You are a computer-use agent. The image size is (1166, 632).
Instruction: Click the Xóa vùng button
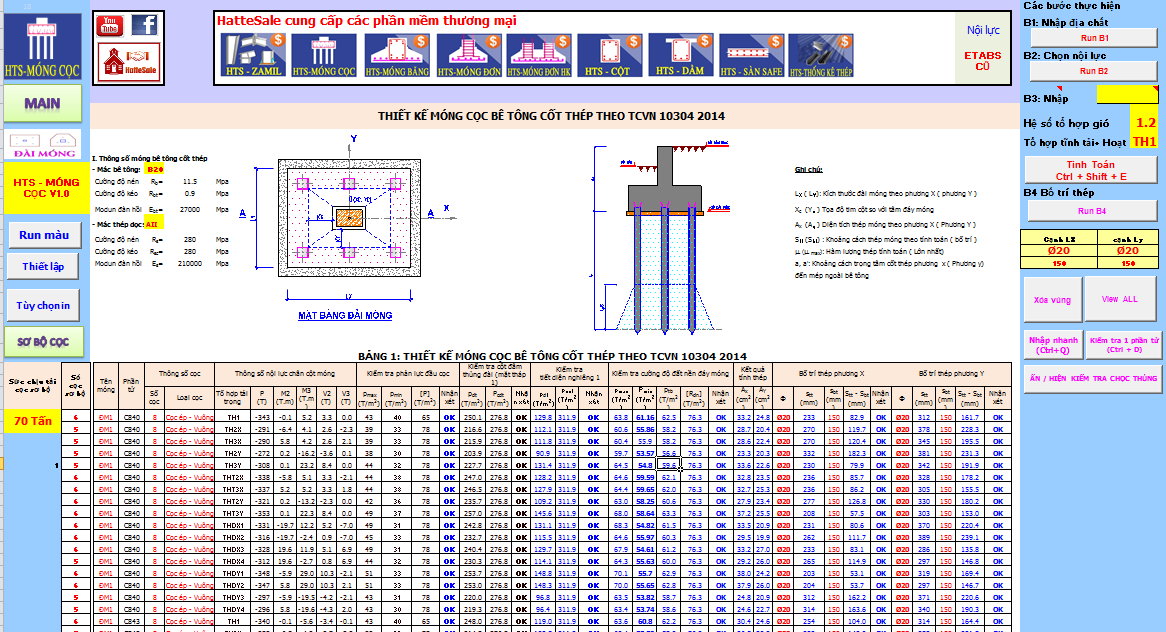(x=1051, y=300)
